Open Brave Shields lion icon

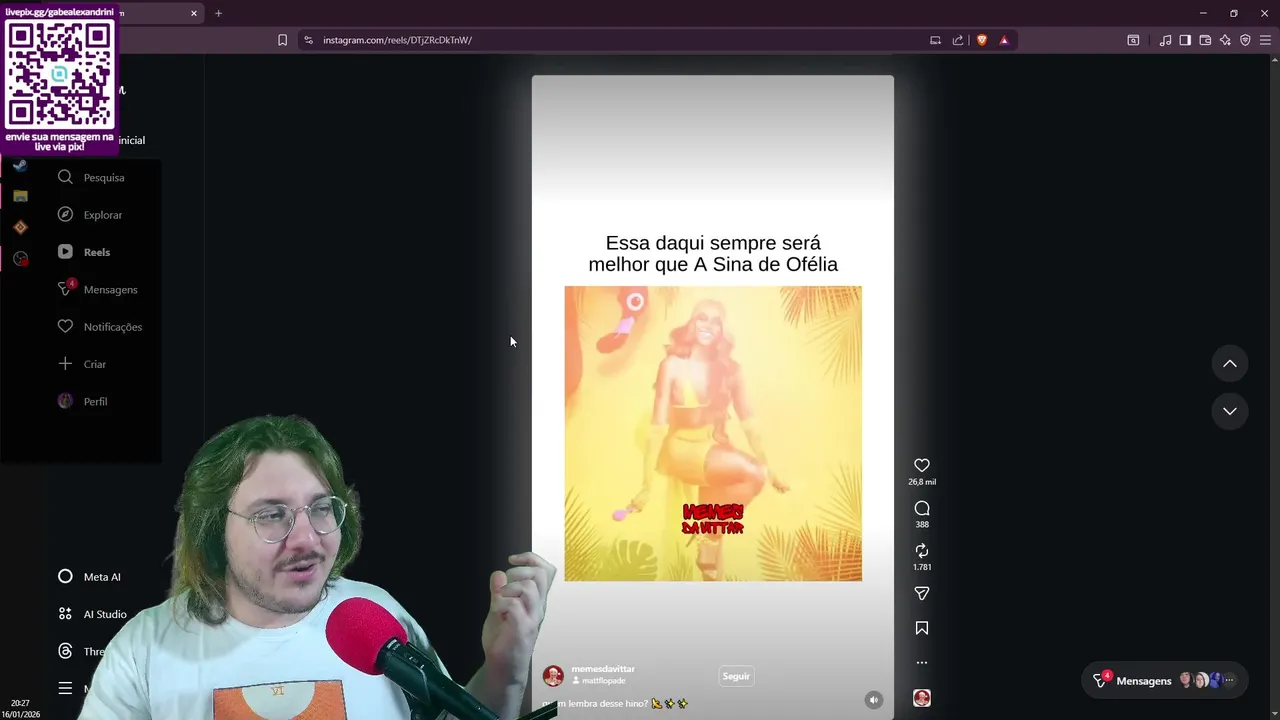tap(982, 40)
